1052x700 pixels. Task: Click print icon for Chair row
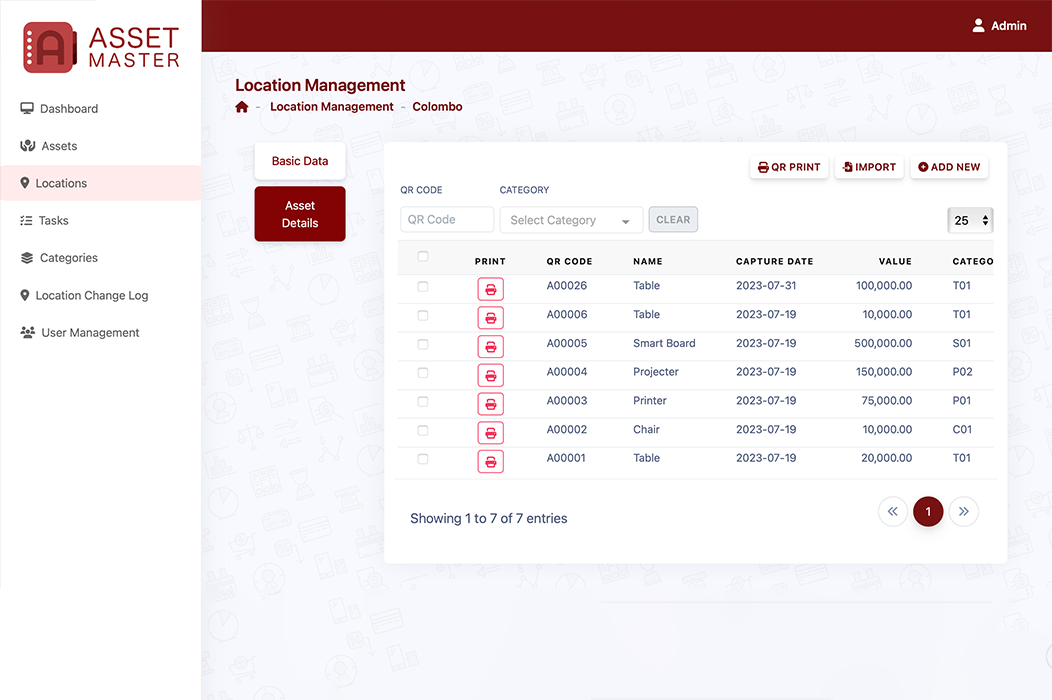coord(490,432)
